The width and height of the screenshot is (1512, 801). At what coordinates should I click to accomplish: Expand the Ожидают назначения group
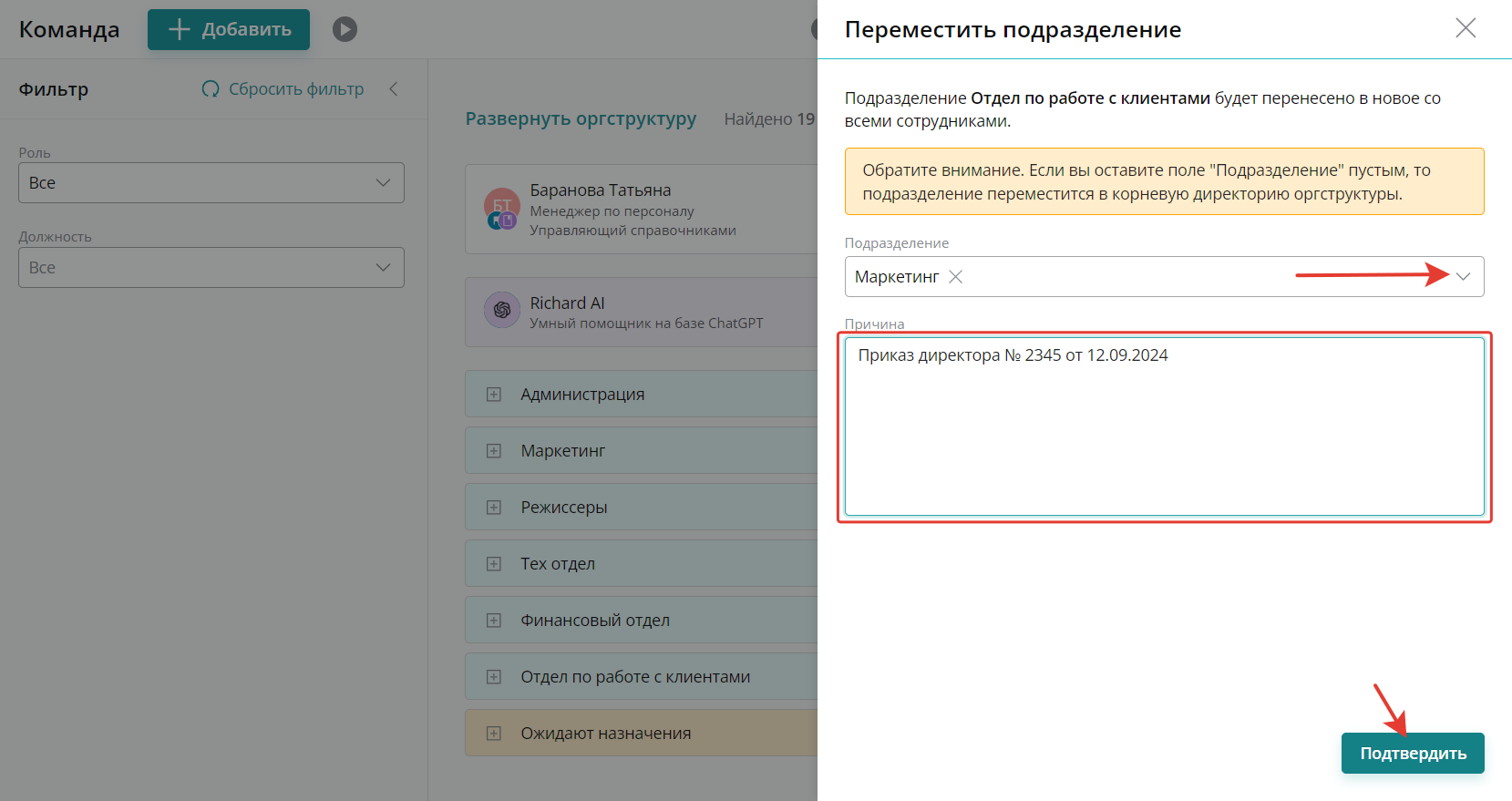(494, 734)
